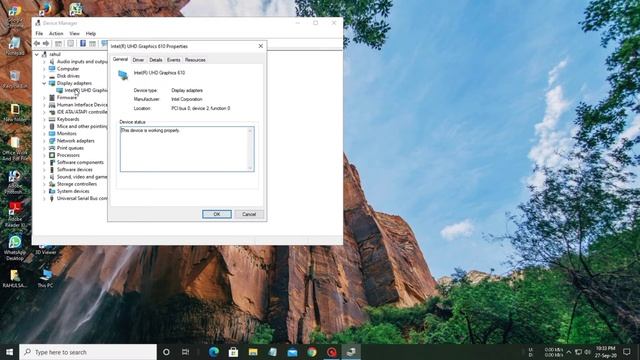The image size is (640, 360).
Task: Click the Computer category icon
Action: 52,69
